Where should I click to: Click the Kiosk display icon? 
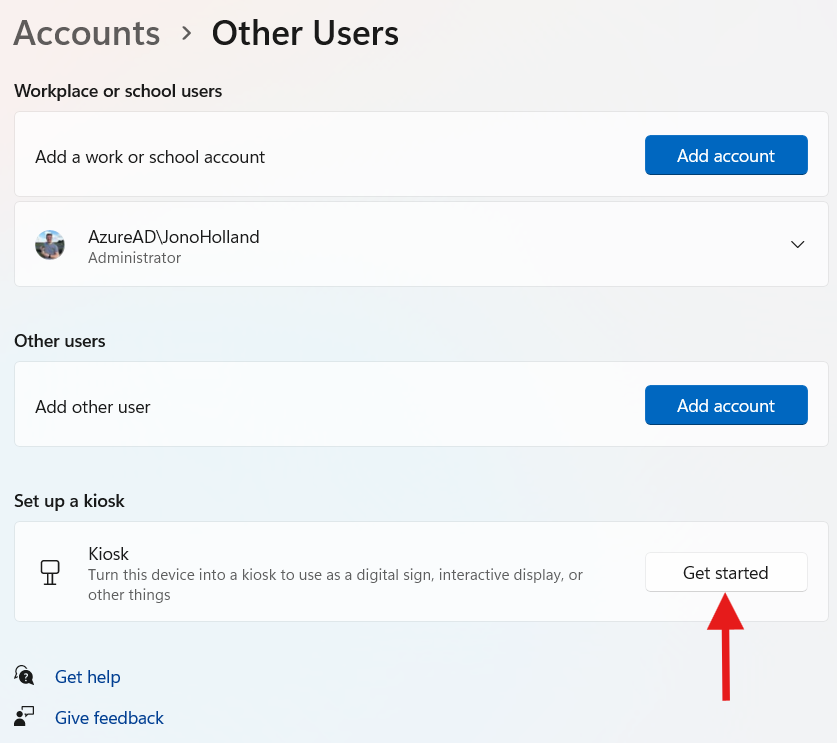click(49, 572)
